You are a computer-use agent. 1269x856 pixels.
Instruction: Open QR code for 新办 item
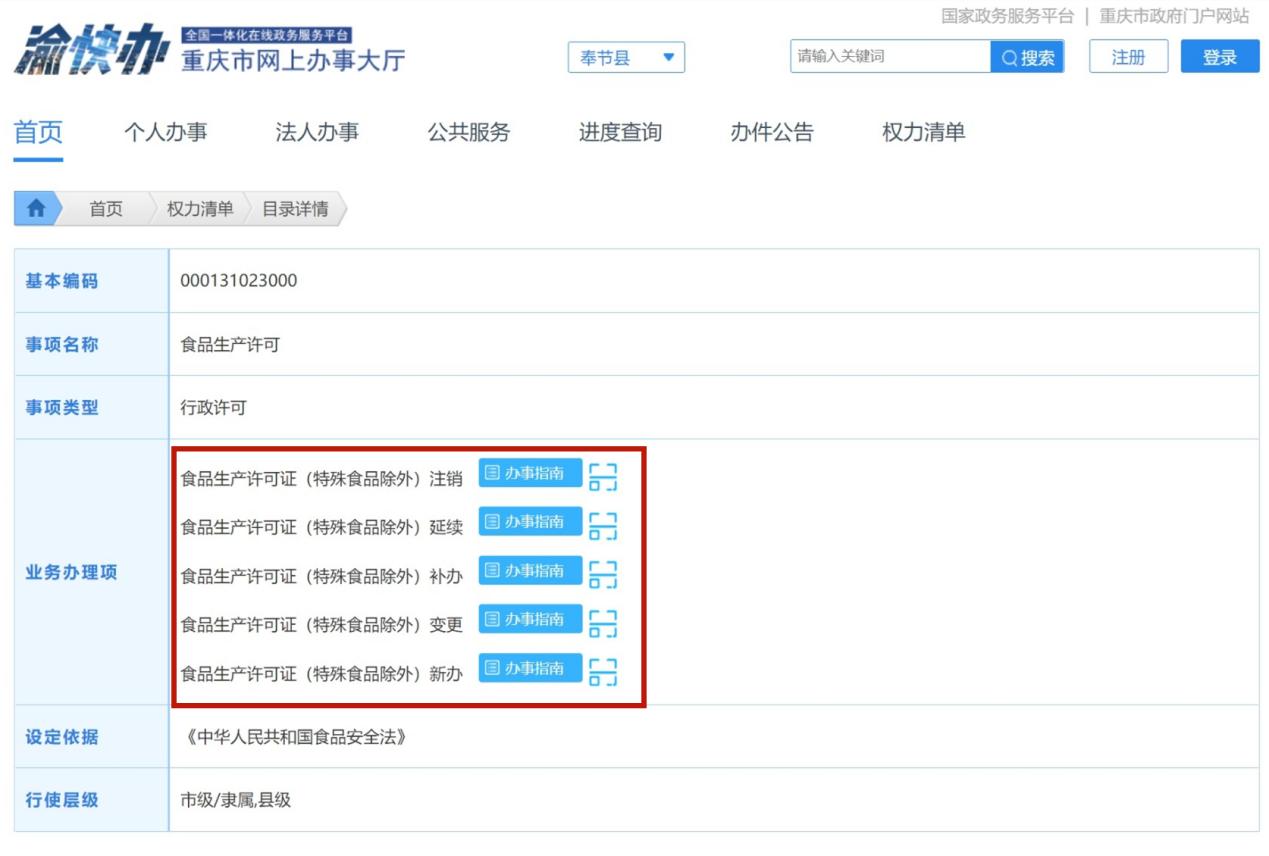[603, 672]
